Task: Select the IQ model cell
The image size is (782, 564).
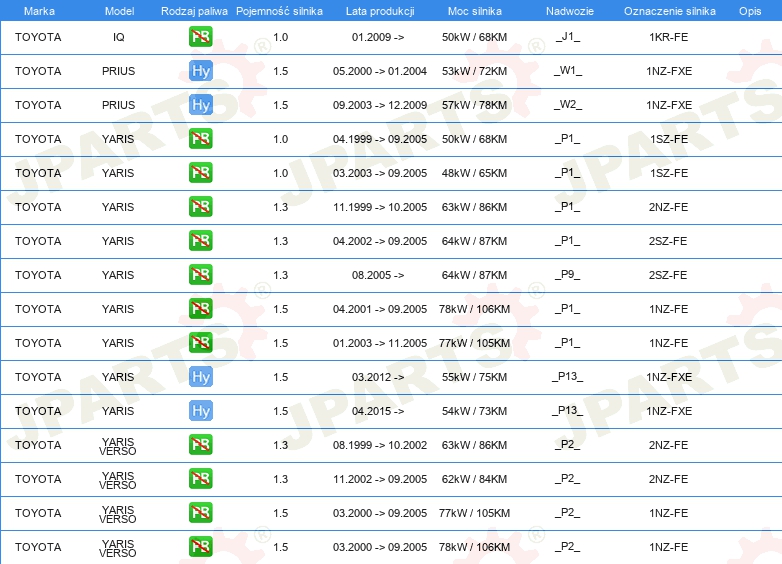Action: (x=119, y=37)
